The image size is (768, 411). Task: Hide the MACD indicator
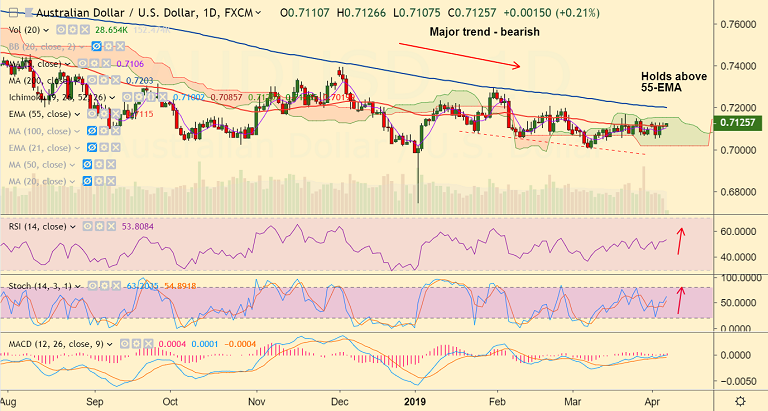[x=124, y=344]
